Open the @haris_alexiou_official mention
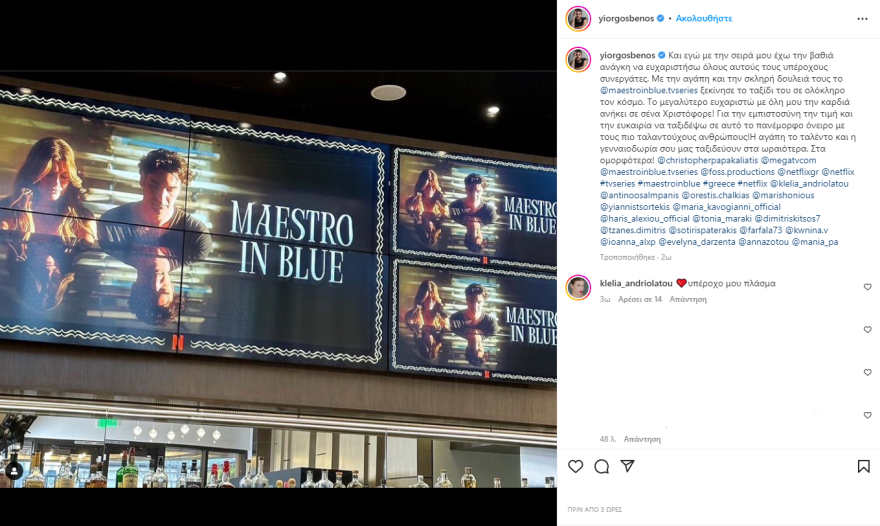Viewport: 880px width, 526px height. coord(645,218)
